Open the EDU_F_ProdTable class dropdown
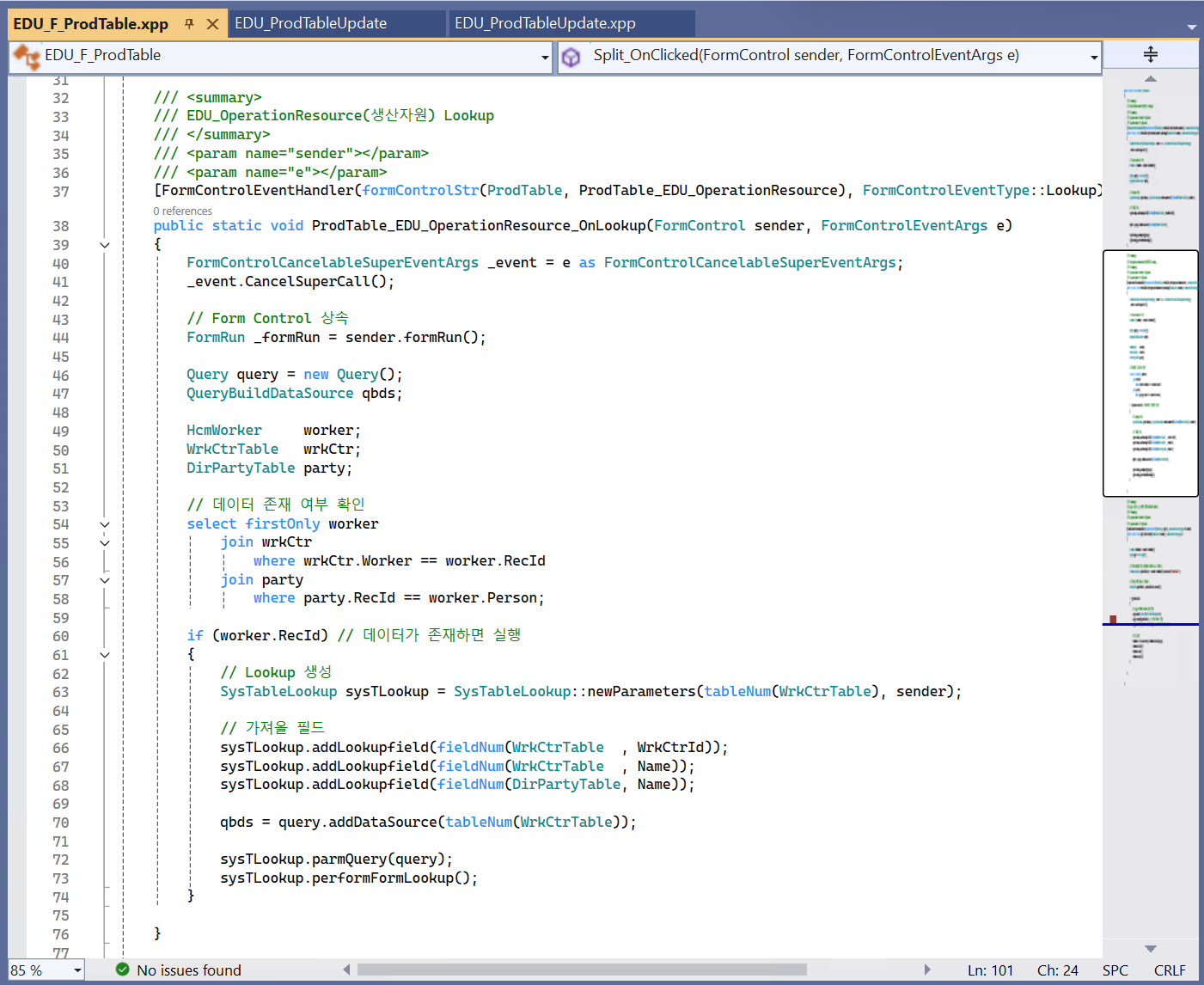Screen dimensions: 1204x985 pos(545,58)
